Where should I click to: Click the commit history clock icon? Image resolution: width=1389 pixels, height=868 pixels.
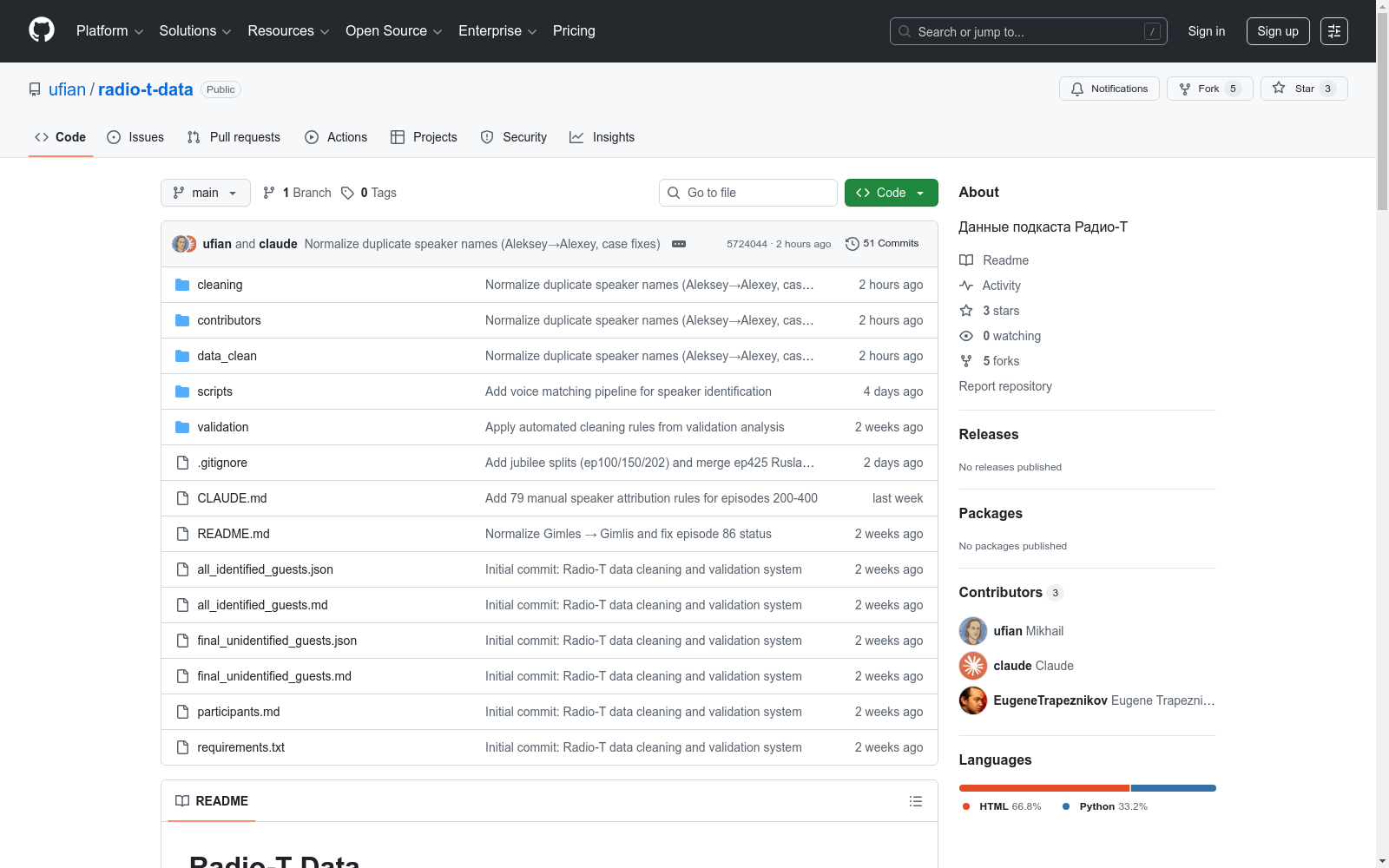852,244
